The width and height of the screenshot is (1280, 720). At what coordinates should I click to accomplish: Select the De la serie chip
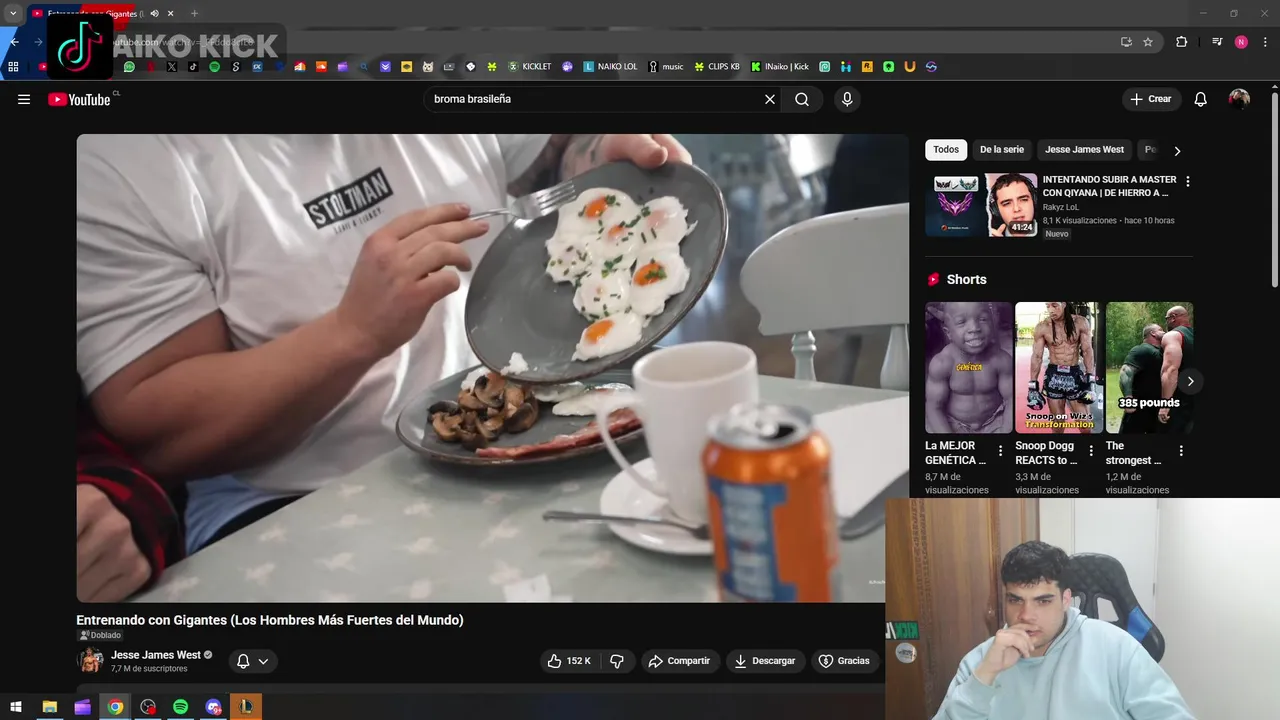pos(1002,150)
